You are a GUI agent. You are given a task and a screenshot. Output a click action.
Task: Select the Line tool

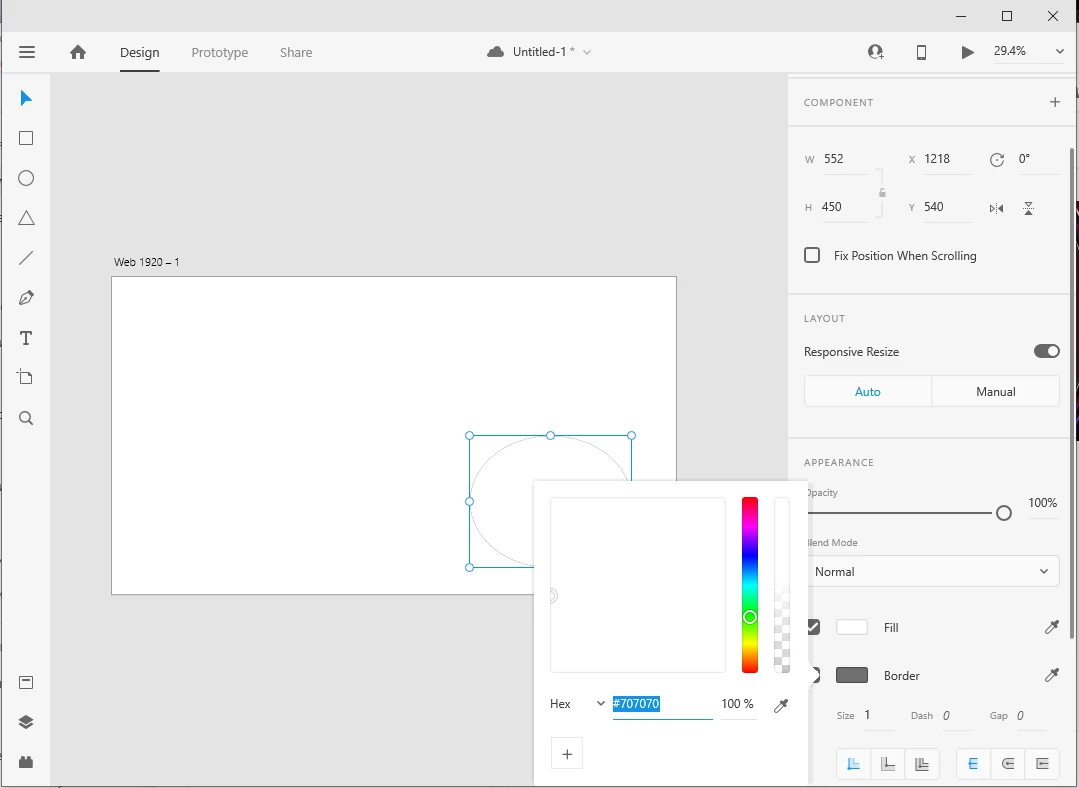click(x=26, y=258)
